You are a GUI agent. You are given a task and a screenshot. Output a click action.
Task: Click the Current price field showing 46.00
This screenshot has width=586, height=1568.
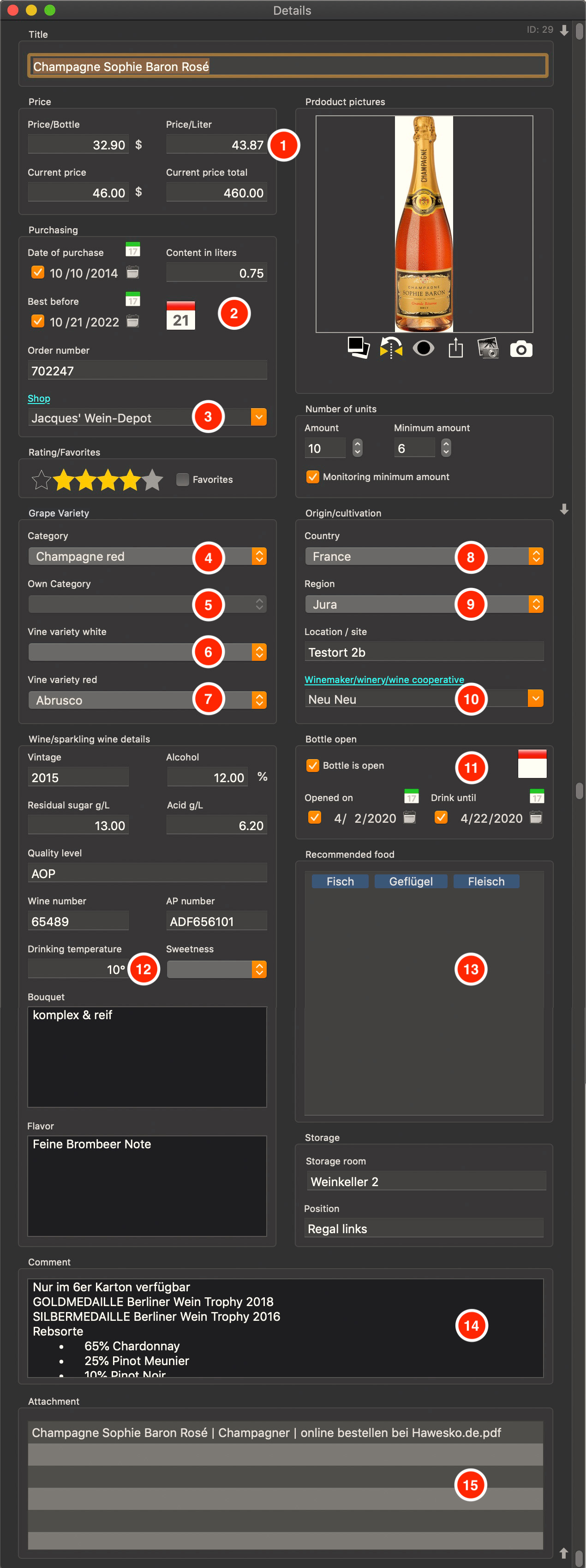[78, 192]
